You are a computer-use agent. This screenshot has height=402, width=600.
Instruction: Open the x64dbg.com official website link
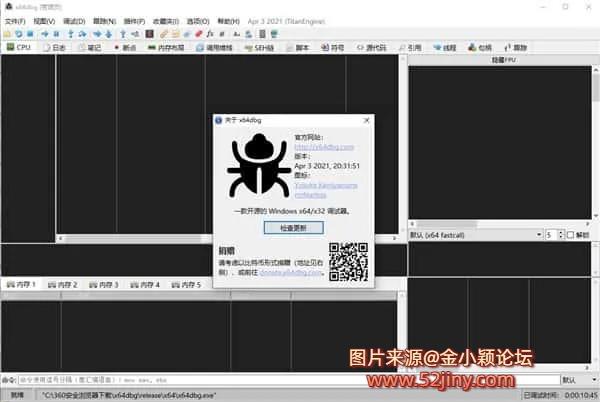click(324, 147)
